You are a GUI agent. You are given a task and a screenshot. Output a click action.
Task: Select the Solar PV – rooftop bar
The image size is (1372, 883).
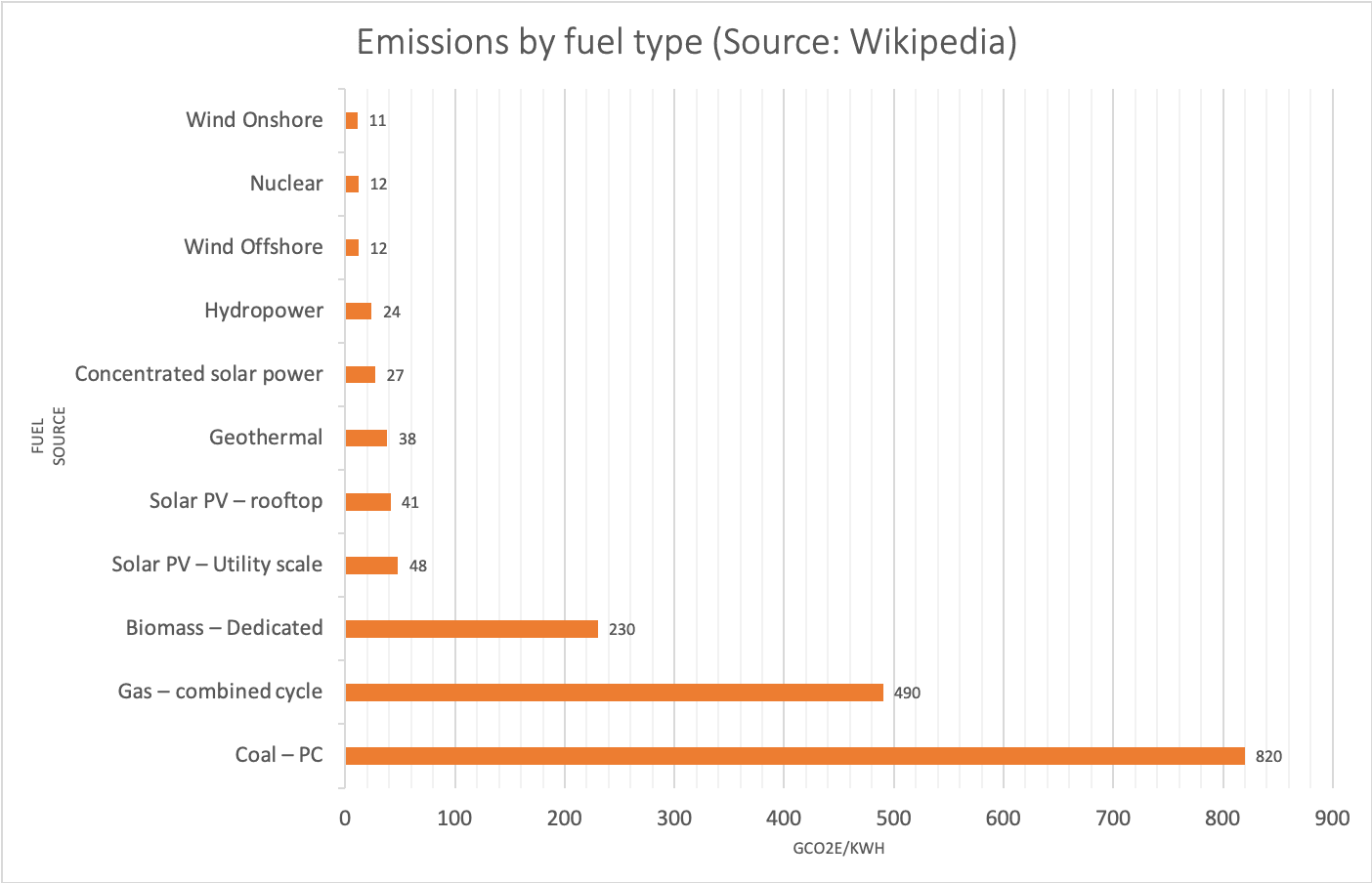tap(367, 502)
